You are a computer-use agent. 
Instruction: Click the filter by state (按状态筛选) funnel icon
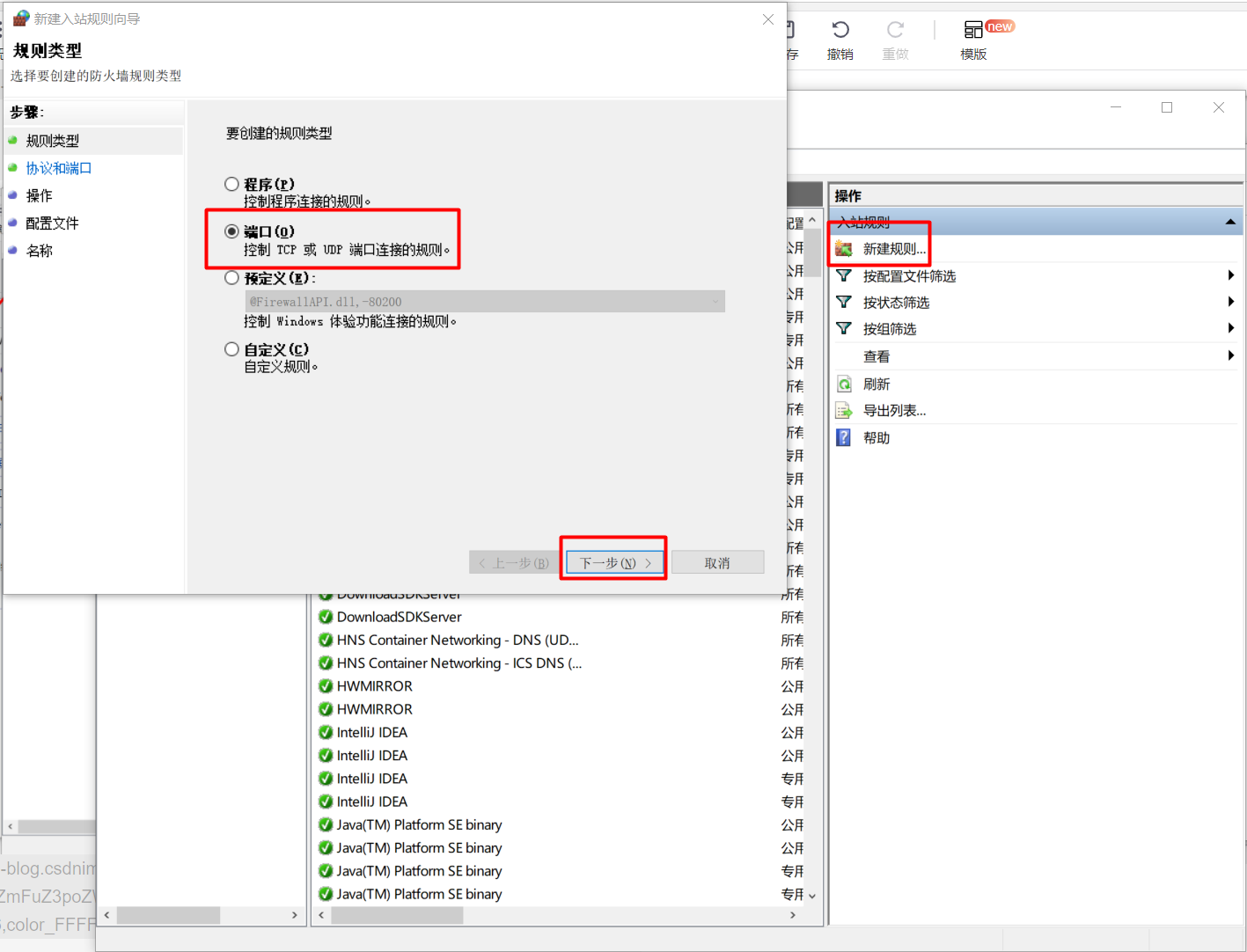(844, 303)
